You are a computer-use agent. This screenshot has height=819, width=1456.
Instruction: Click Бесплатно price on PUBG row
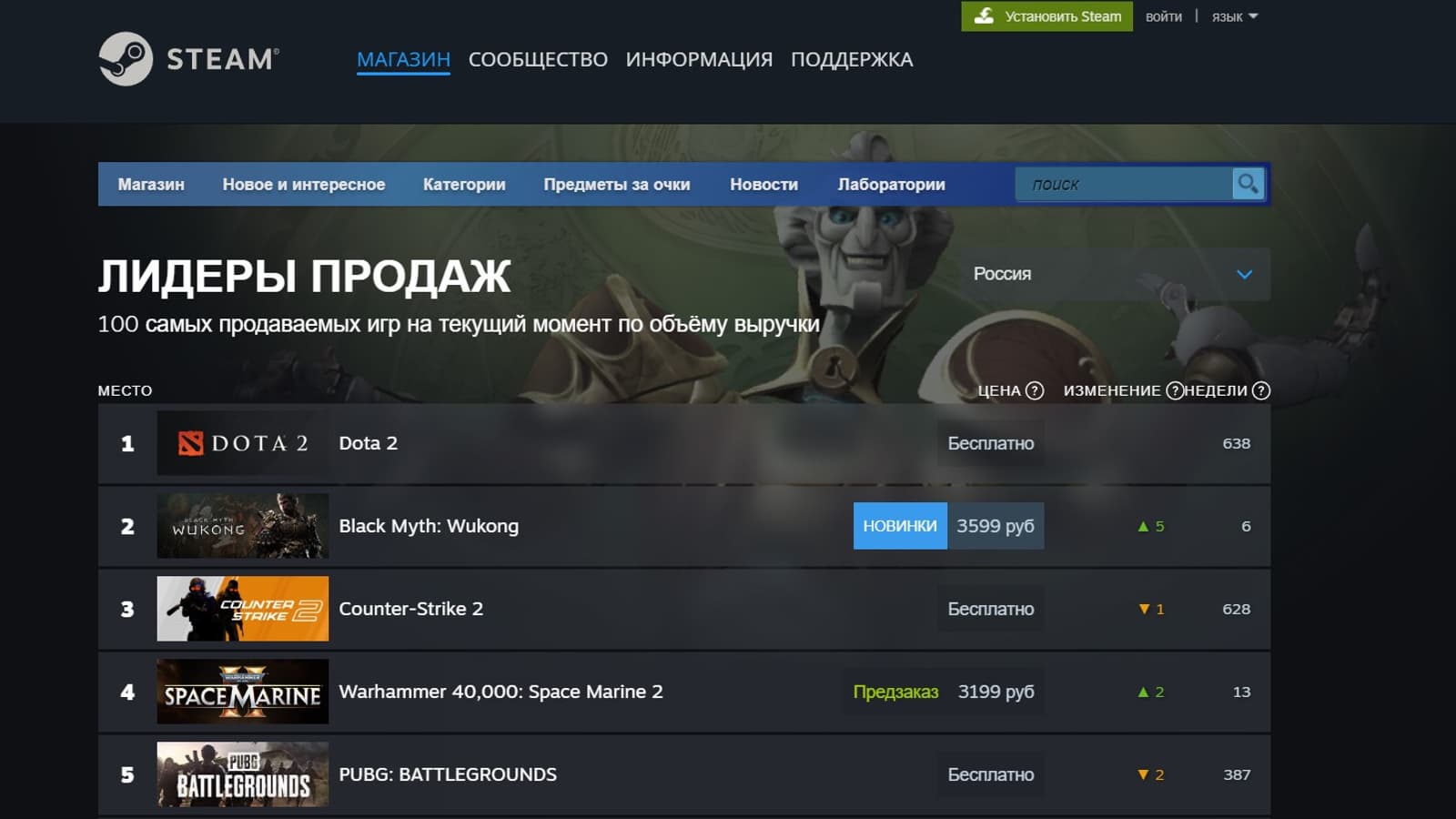coord(991,774)
